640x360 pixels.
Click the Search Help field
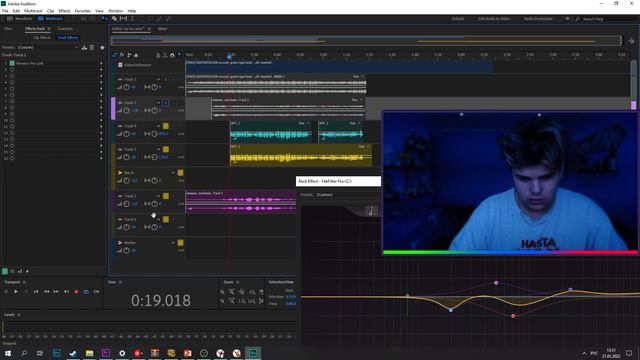pos(604,19)
